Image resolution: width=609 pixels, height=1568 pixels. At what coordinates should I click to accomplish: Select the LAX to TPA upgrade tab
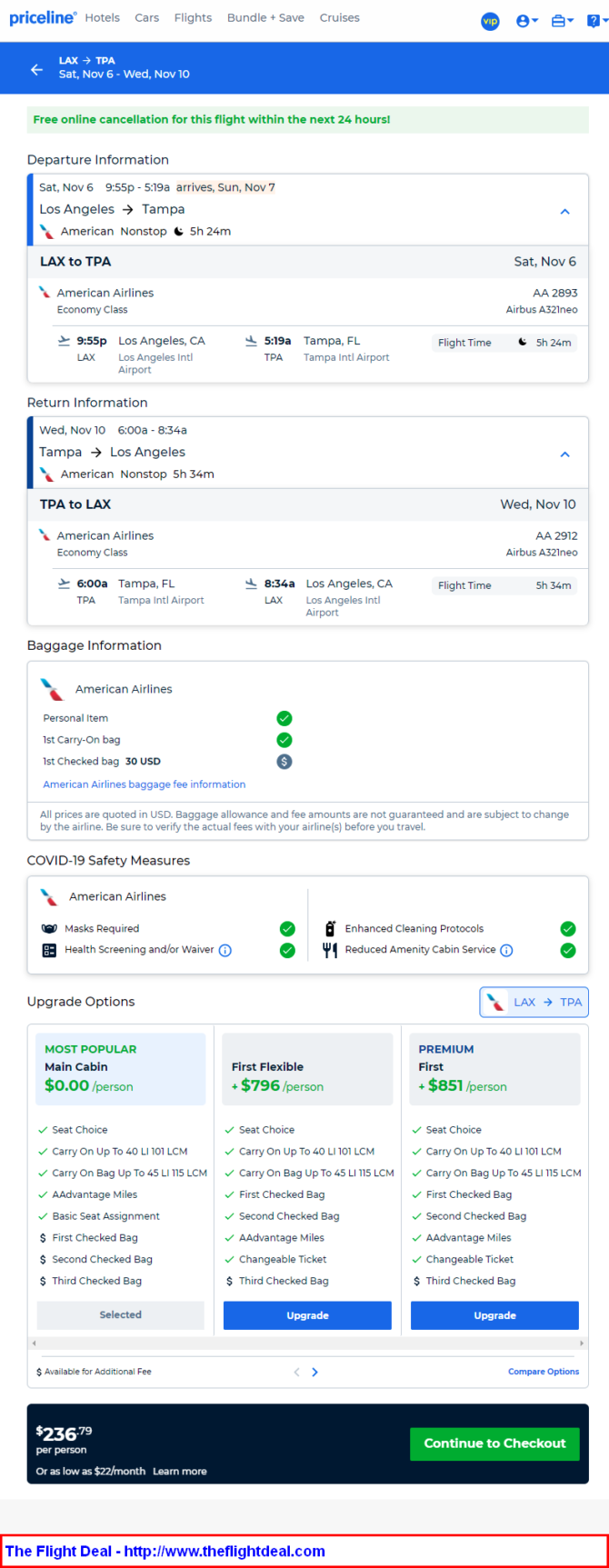(x=534, y=1003)
